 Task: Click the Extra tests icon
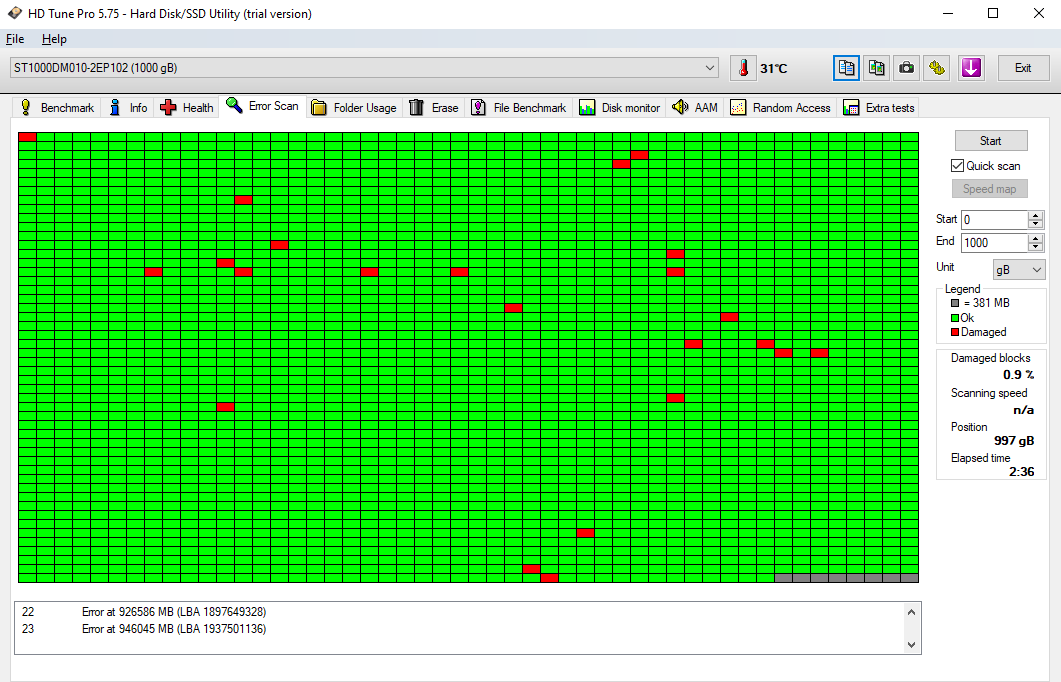click(x=851, y=108)
